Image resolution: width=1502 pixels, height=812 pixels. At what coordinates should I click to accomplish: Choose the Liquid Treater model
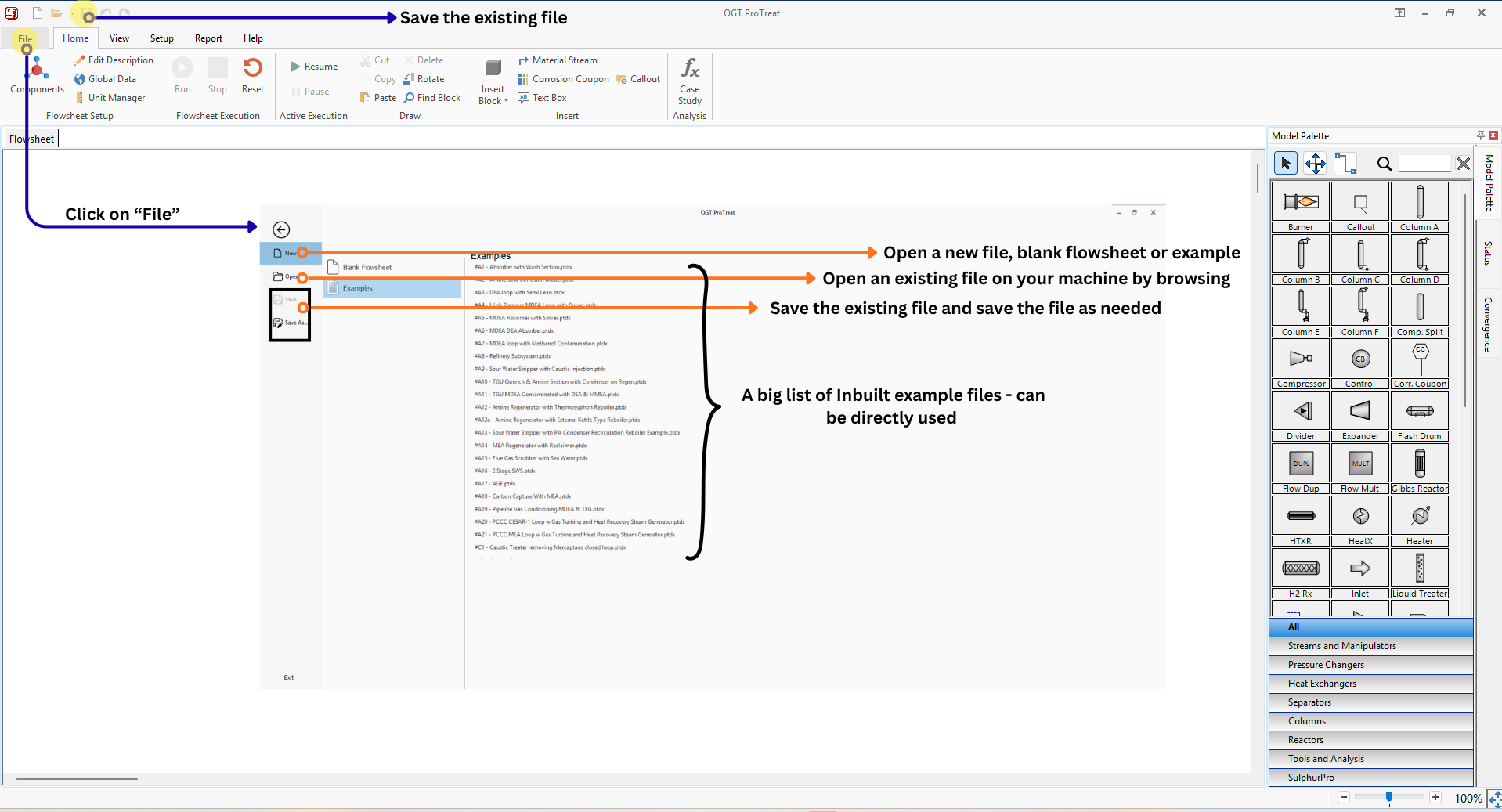1419,568
